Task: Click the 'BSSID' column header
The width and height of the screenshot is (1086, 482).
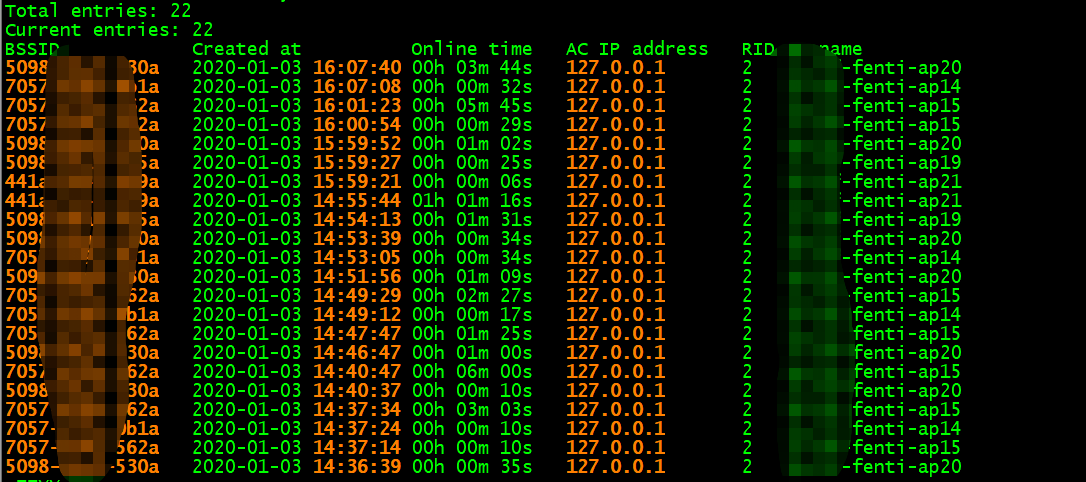Action: point(32,49)
